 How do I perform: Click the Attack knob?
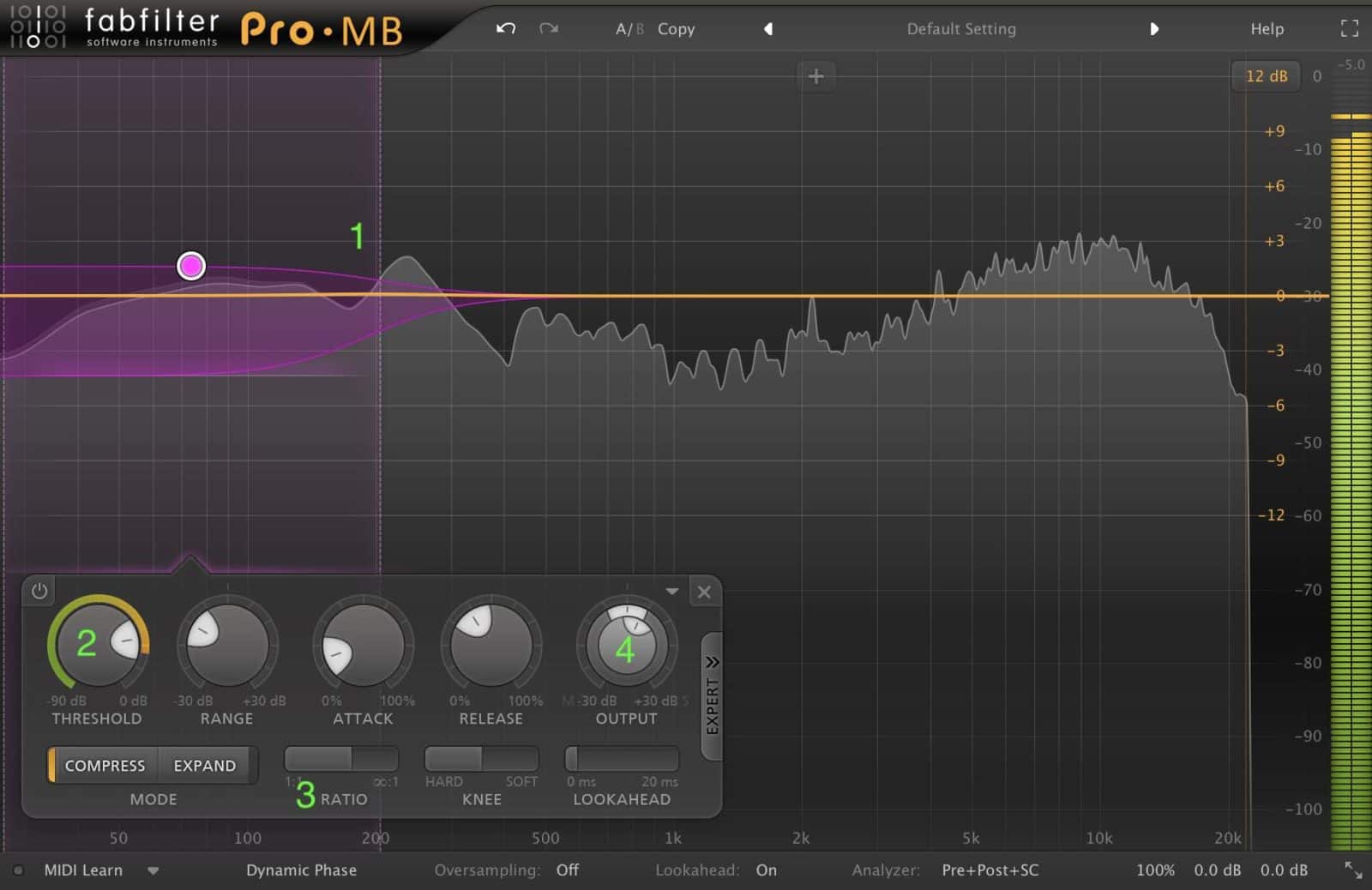[363, 645]
